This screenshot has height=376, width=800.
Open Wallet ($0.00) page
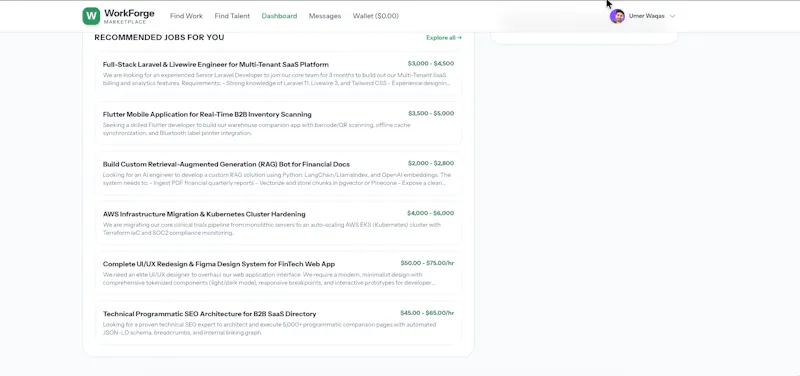[376, 16]
